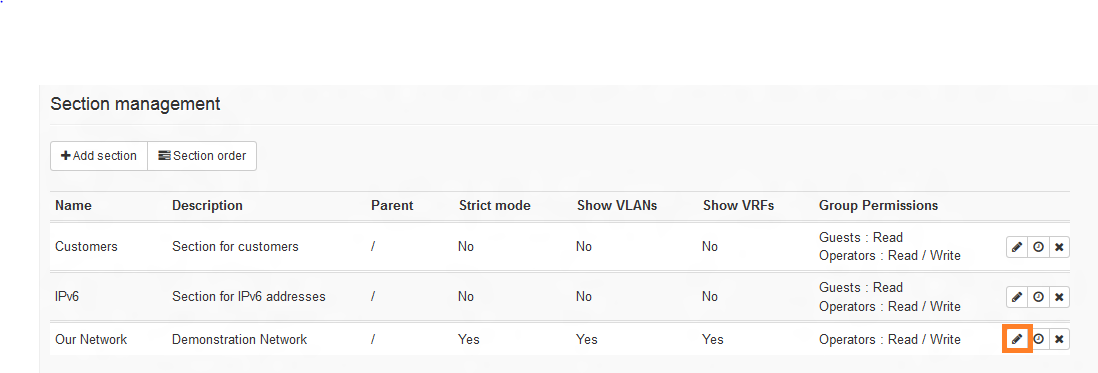Click the Strict mode column header
Screen dimensions: 1098x373
[495, 206]
